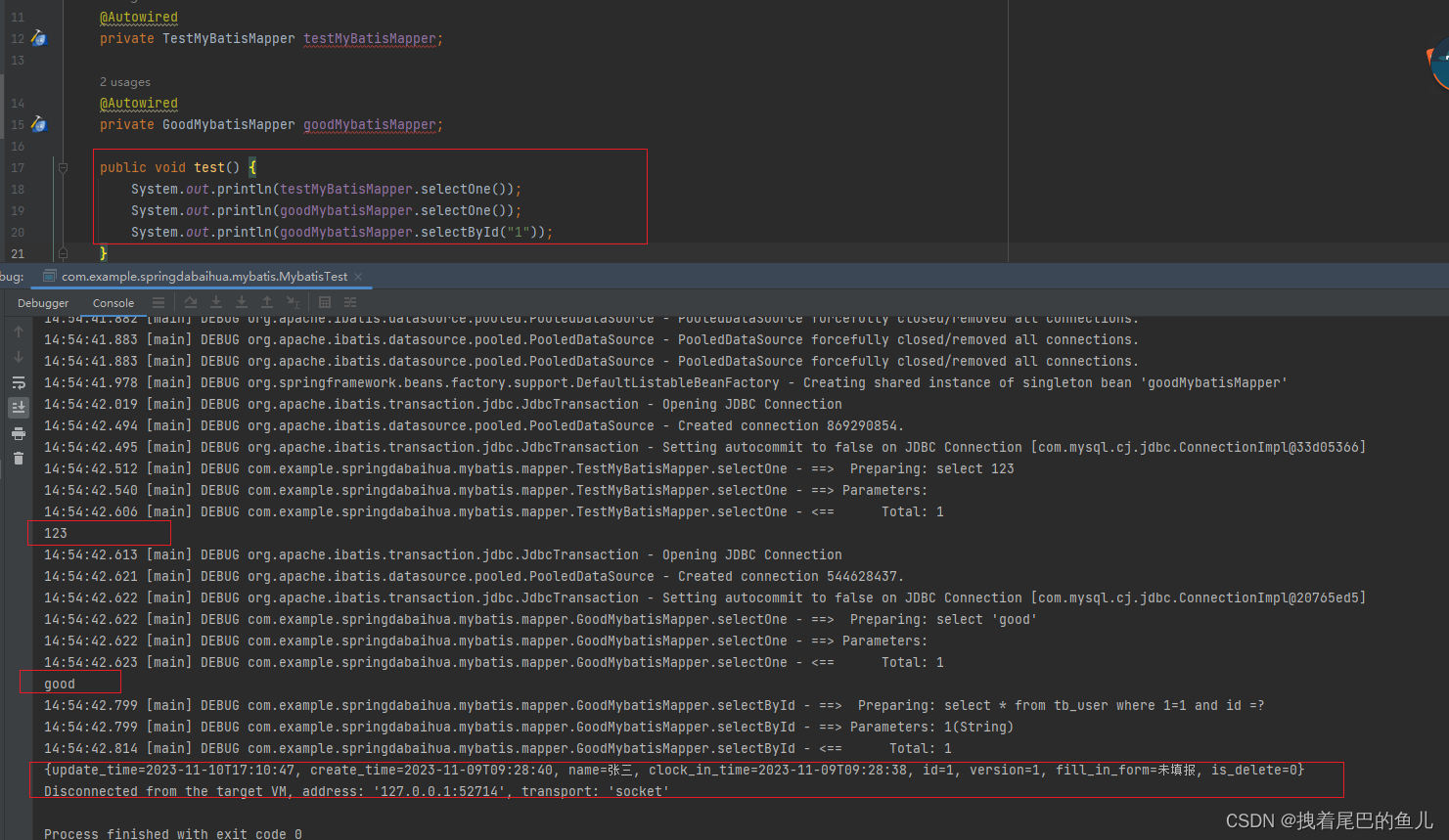Click the fold end marker on line 21
This screenshot has height=840, width=1449.
[x=63, y=253]
